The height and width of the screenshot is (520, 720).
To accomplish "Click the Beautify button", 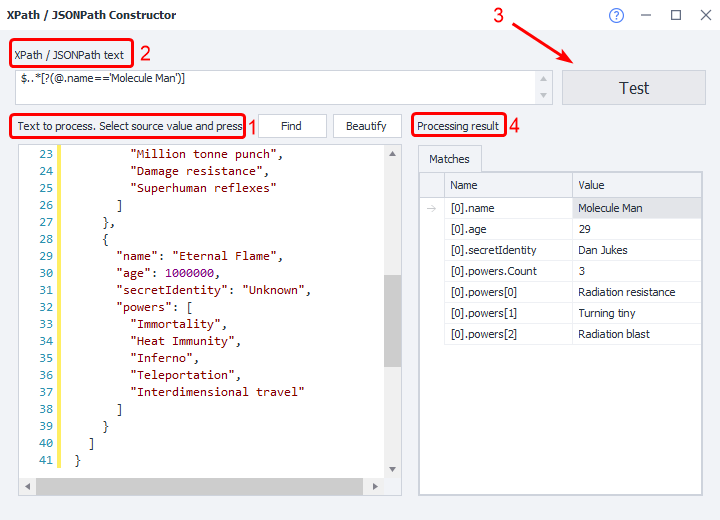I will click(x=366, y=126).
